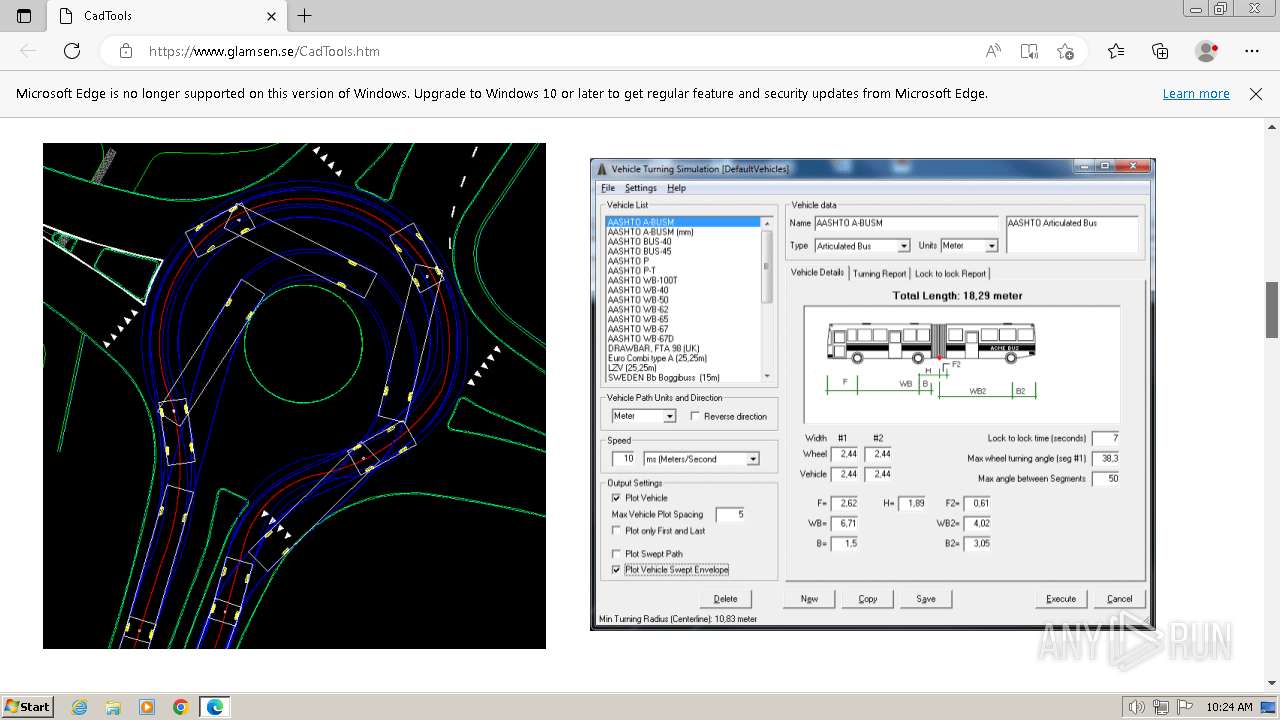This screenshot has height=720, width=1280.
Task: Click the Delete button
Action: 725,599
